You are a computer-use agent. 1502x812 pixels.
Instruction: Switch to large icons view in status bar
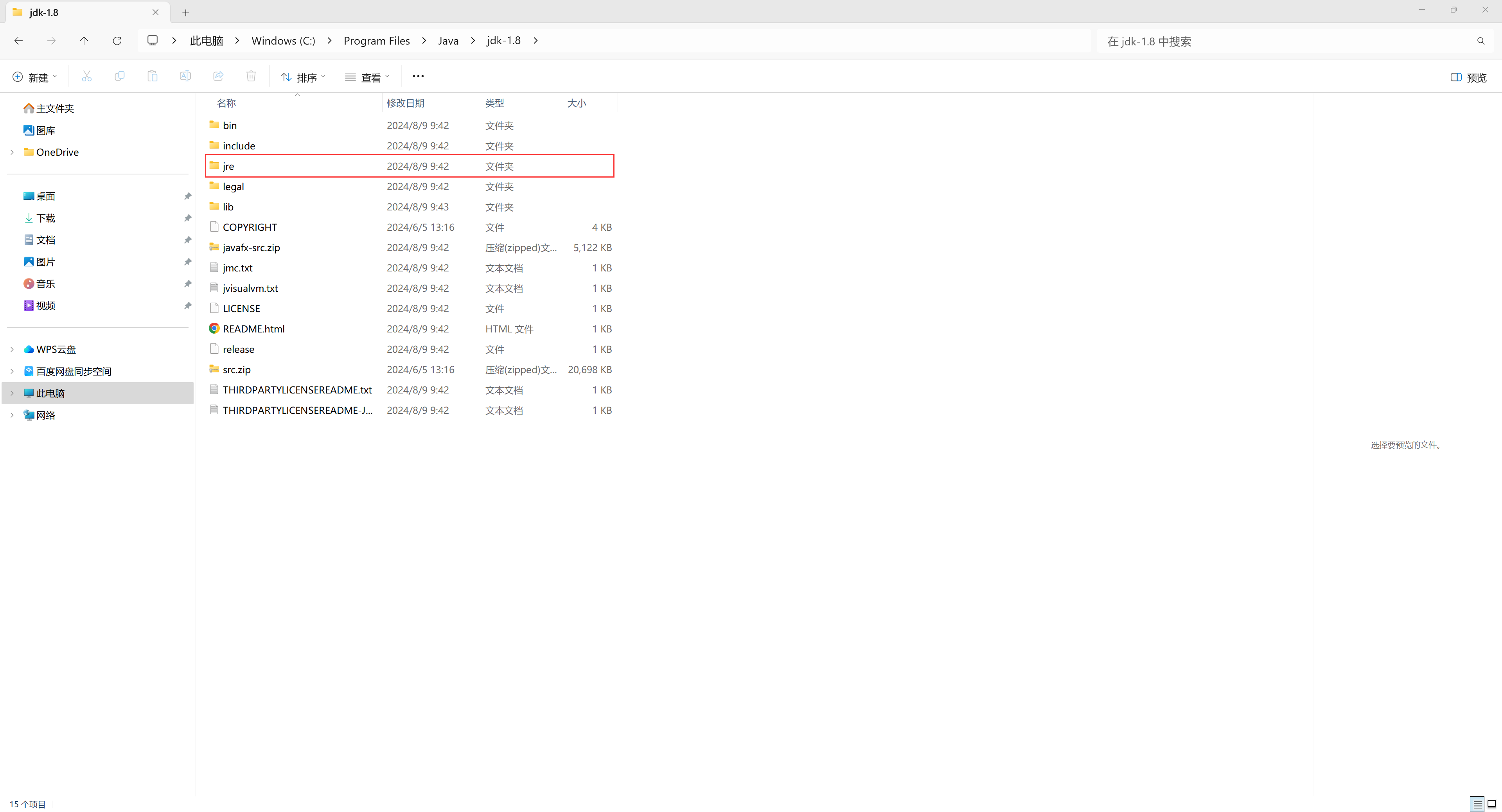click(1491, 805)
